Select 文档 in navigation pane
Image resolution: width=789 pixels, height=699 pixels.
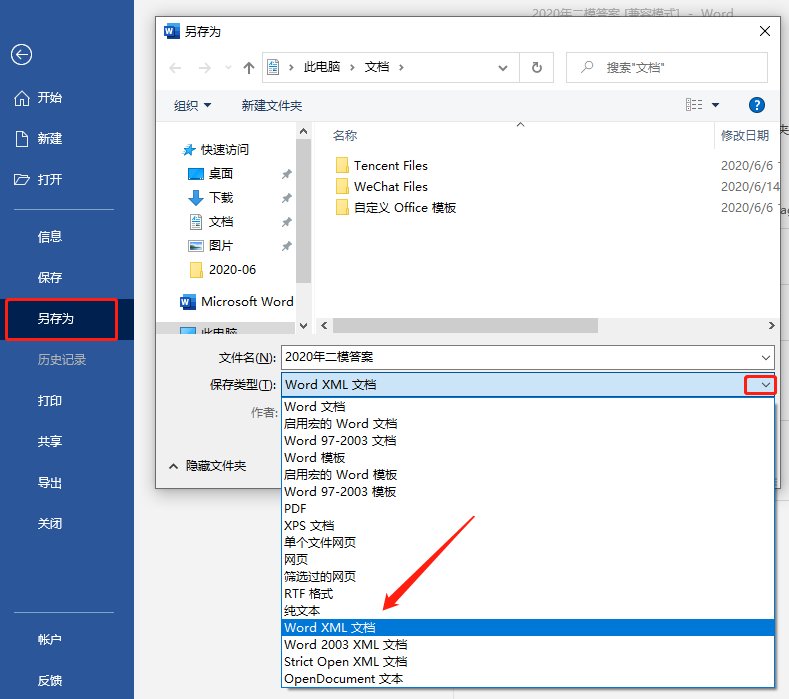pyautogui.click(x=210, y=222)
